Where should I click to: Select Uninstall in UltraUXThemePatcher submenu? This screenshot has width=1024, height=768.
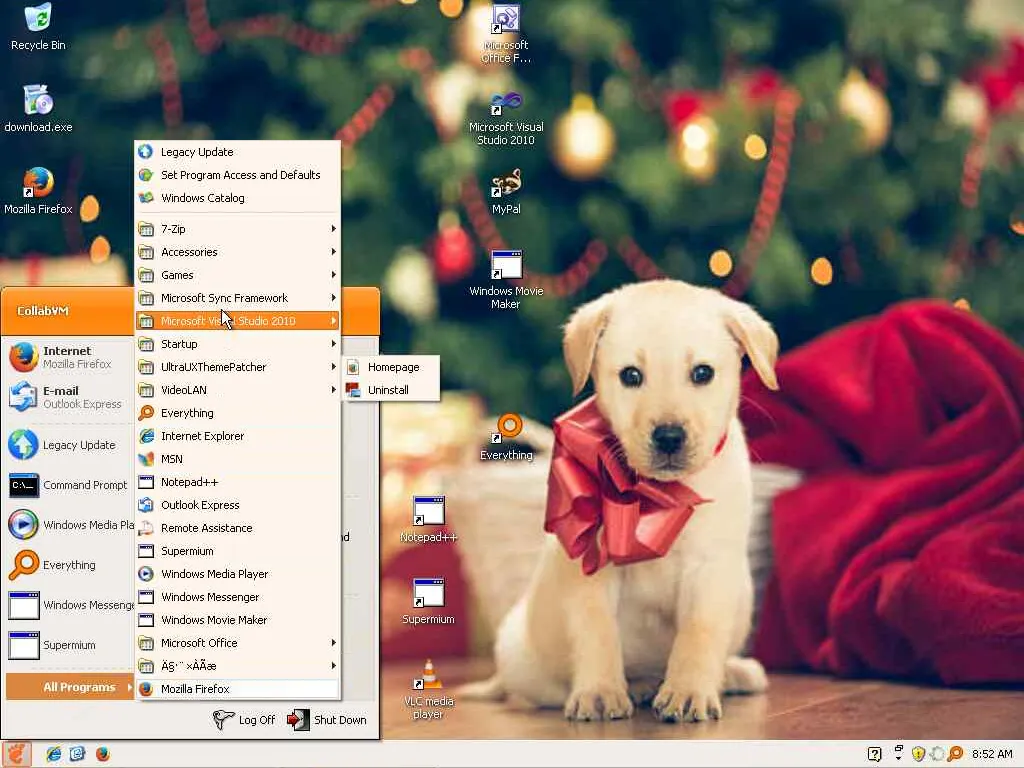click(x=391, y=390)
